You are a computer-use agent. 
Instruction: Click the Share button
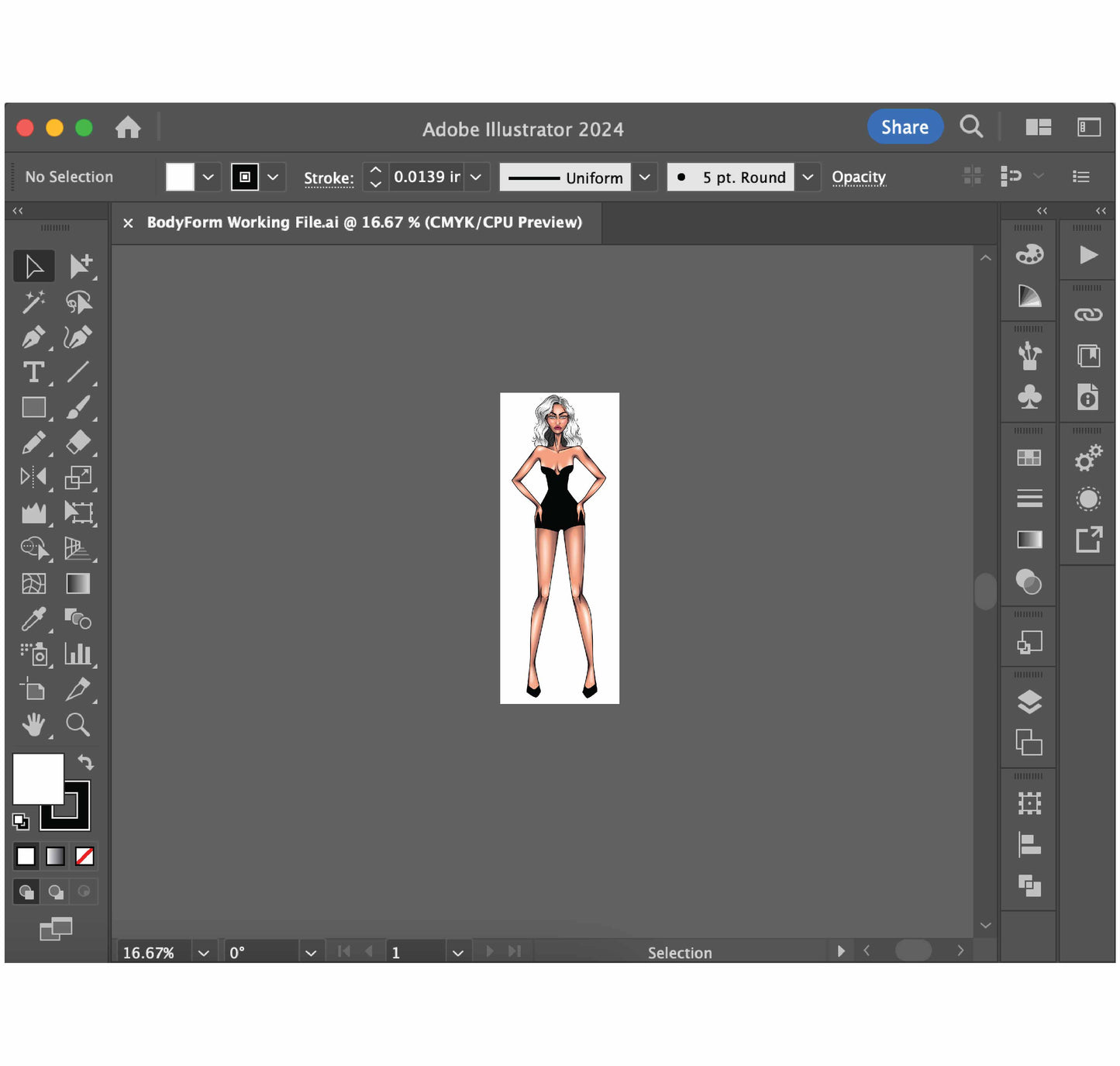[x=904, y=127]
